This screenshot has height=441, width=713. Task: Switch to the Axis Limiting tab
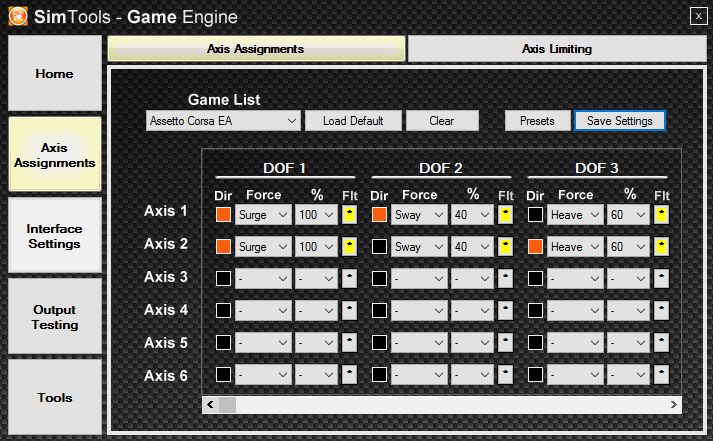tap(556, 48)
